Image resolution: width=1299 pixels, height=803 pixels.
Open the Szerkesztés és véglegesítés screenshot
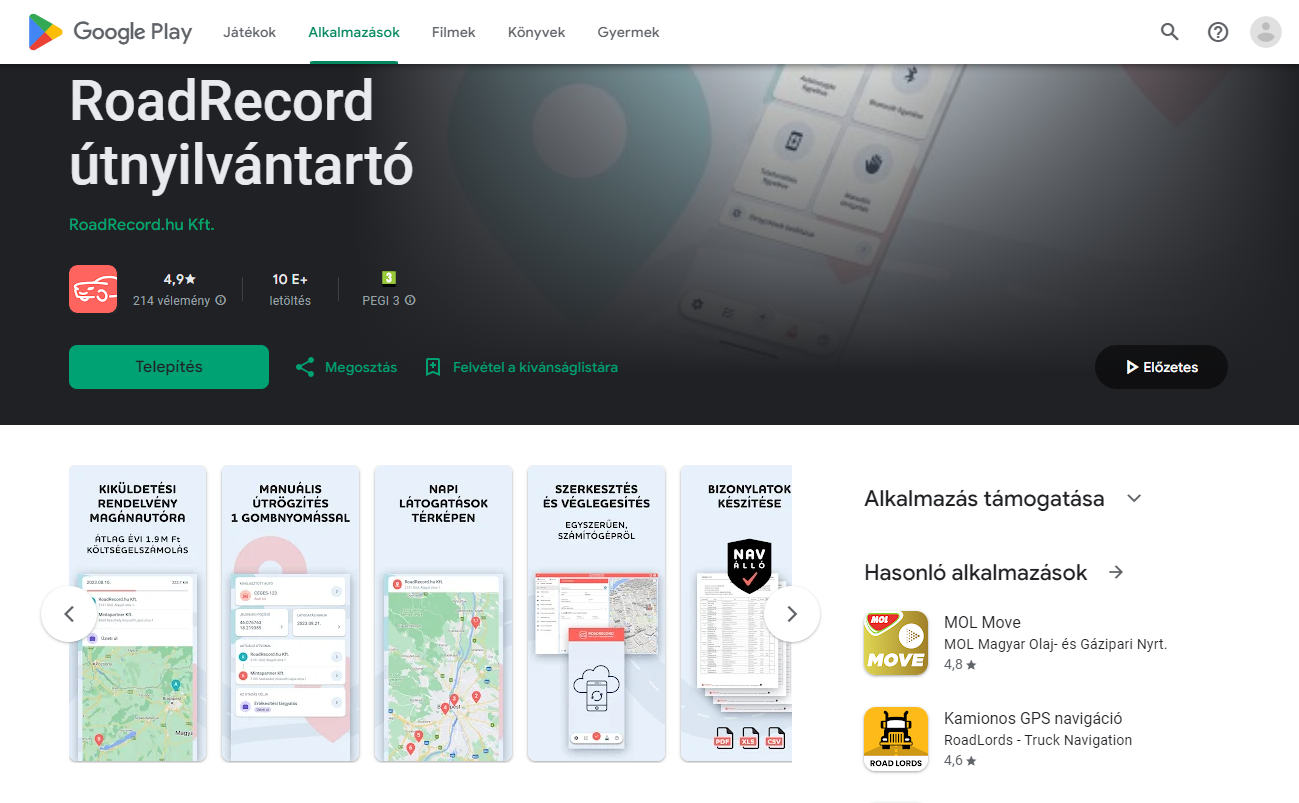tap(596, 613)
